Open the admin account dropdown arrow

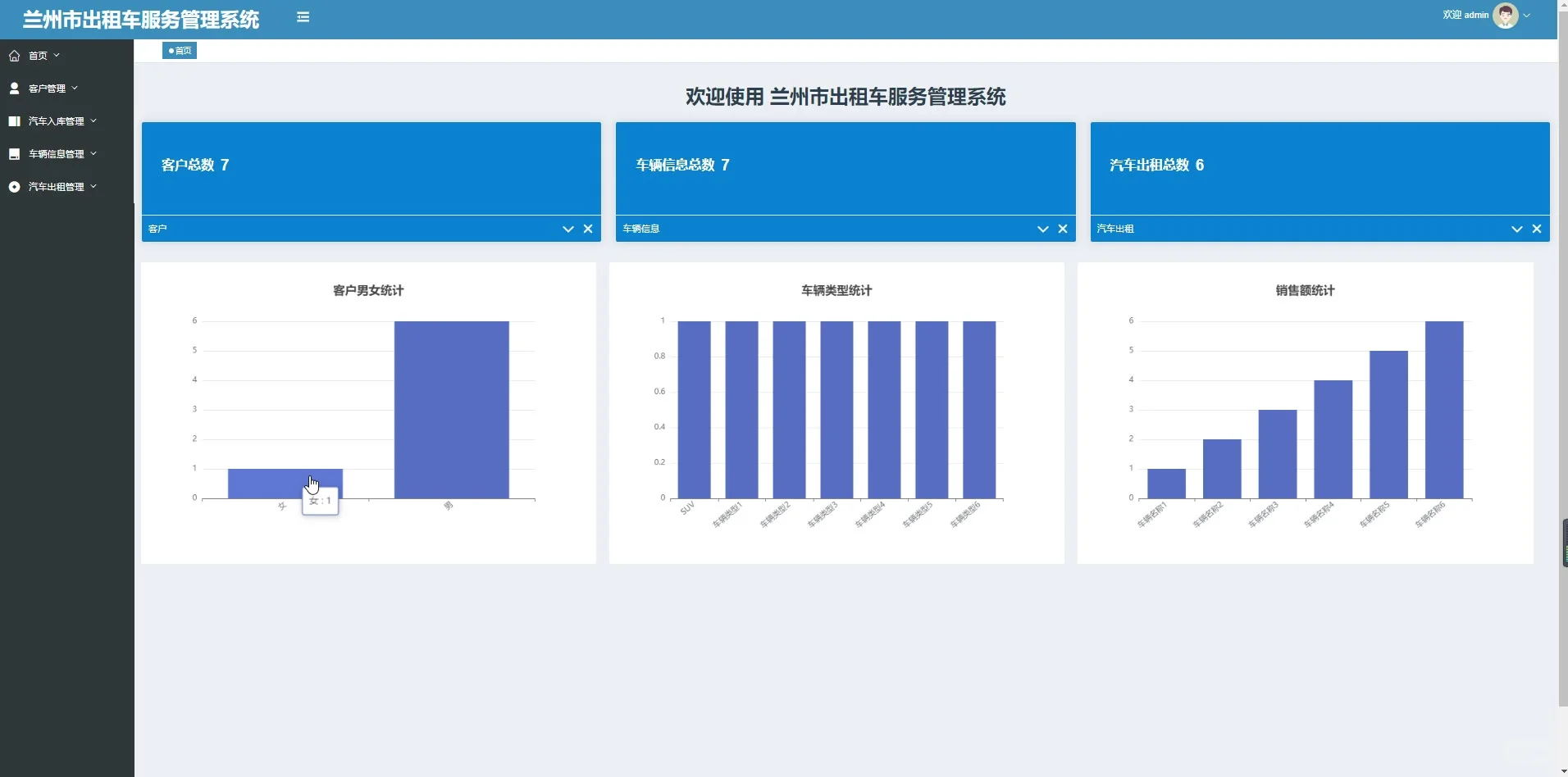pyautogui.click(x=1528, y=14)
